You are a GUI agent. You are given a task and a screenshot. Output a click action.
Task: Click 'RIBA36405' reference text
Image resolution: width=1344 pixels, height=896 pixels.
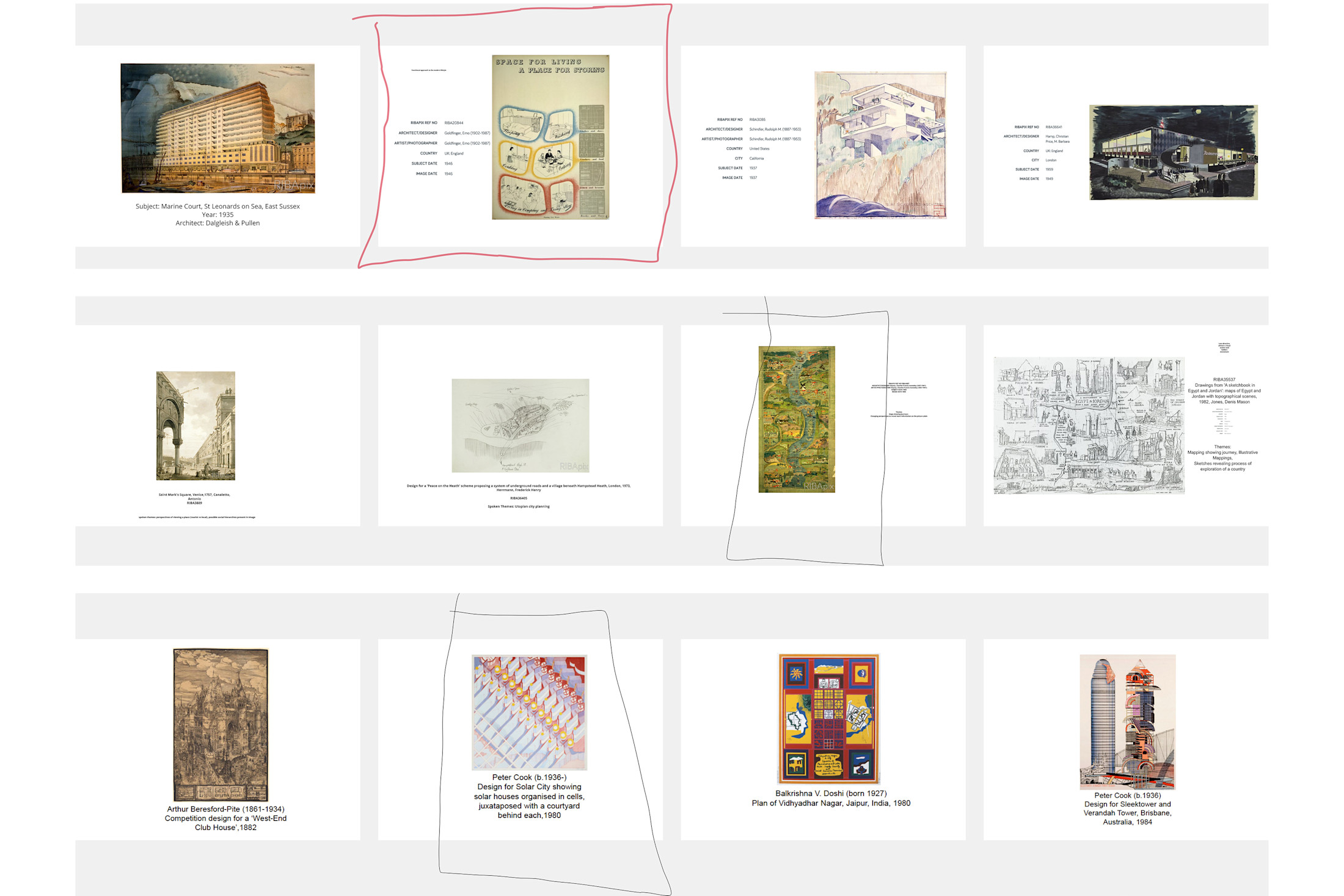pos(519,498)
